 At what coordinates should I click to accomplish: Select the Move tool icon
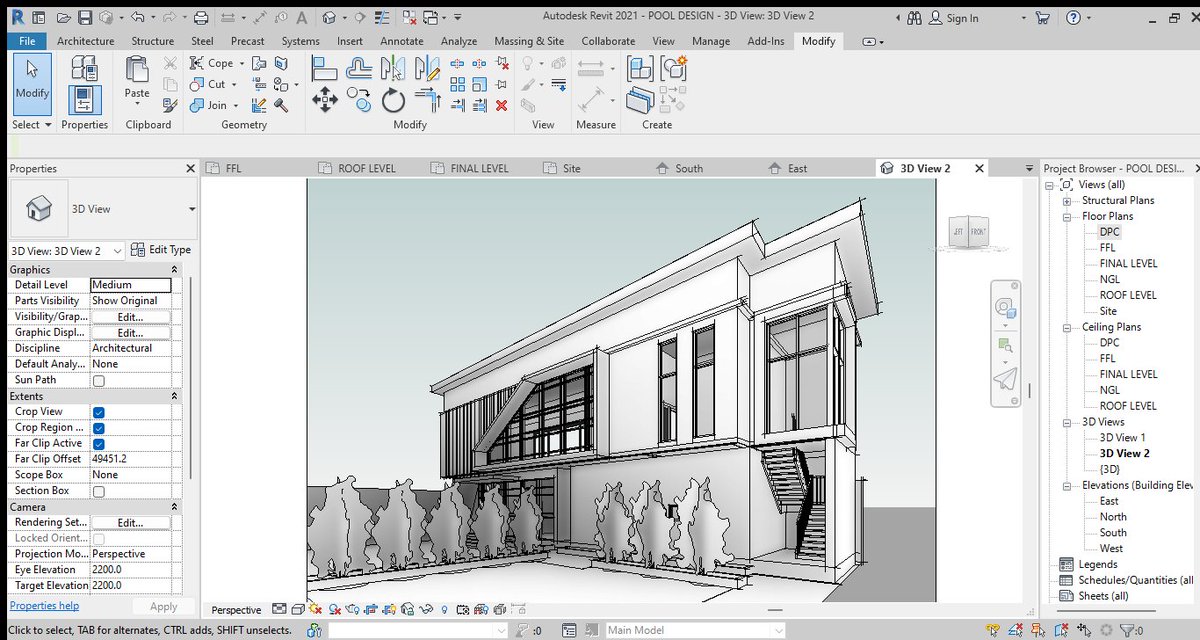pyautogui.click(x=325, y=100)
